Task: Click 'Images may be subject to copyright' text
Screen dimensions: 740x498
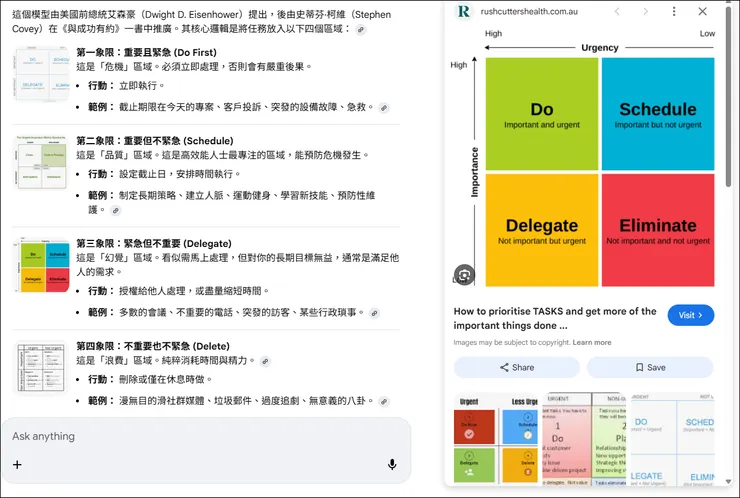Action: [512, 342]
